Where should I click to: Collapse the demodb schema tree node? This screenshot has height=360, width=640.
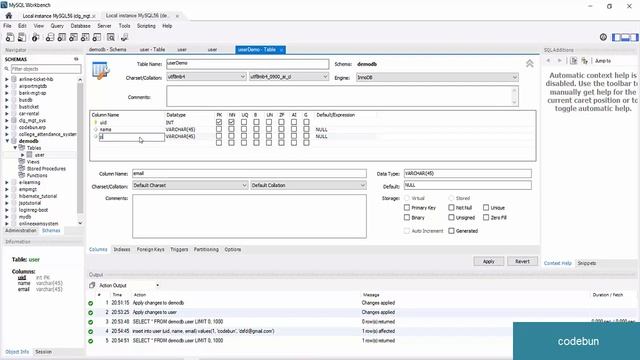click(x=7, y=141)
